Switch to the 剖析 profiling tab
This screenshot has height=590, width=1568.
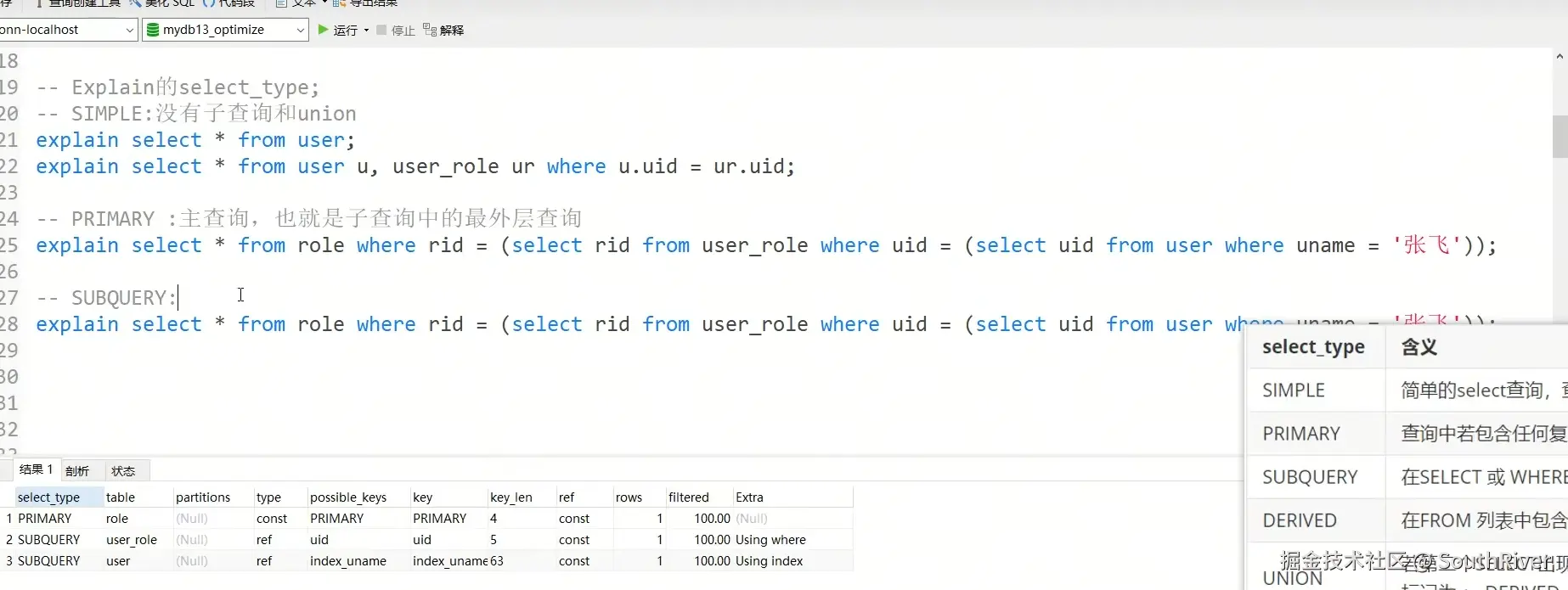tap(77, 470)
